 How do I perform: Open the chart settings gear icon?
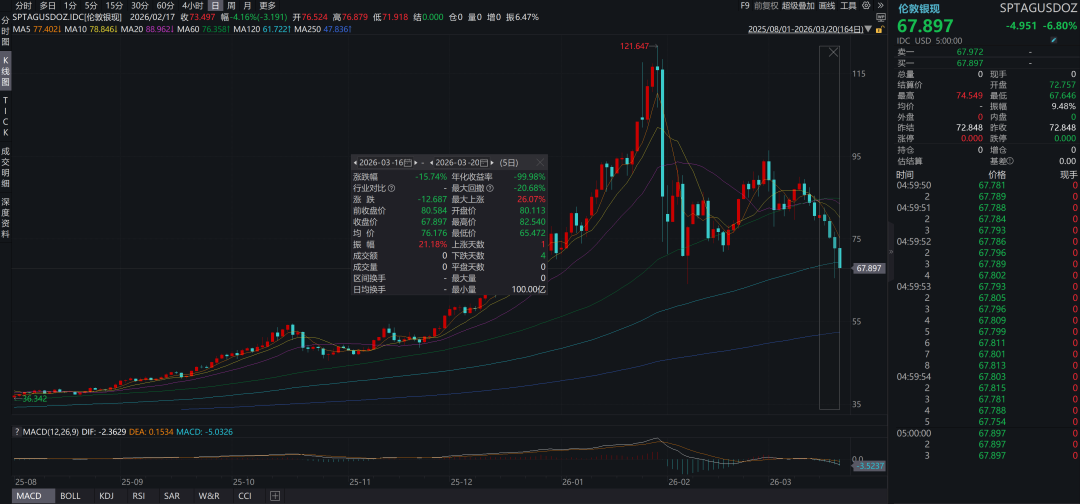pyautogui.click(x=864, y=5)
